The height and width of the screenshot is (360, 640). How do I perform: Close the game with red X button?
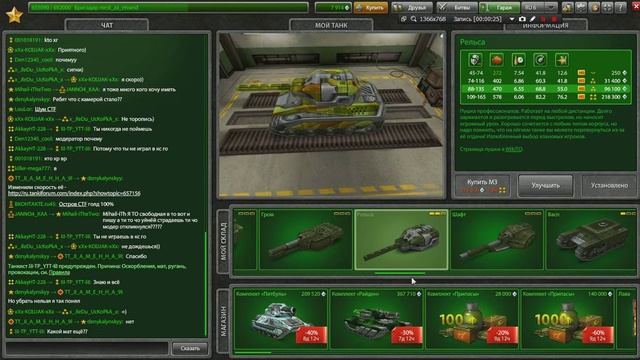pyautogui.click(x=636, y=7)
